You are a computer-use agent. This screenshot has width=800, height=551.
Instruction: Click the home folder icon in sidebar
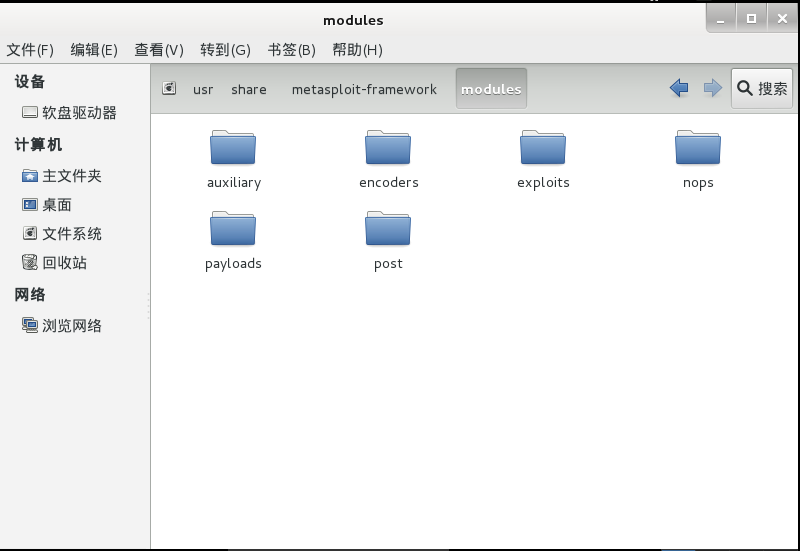click(30, 176)
